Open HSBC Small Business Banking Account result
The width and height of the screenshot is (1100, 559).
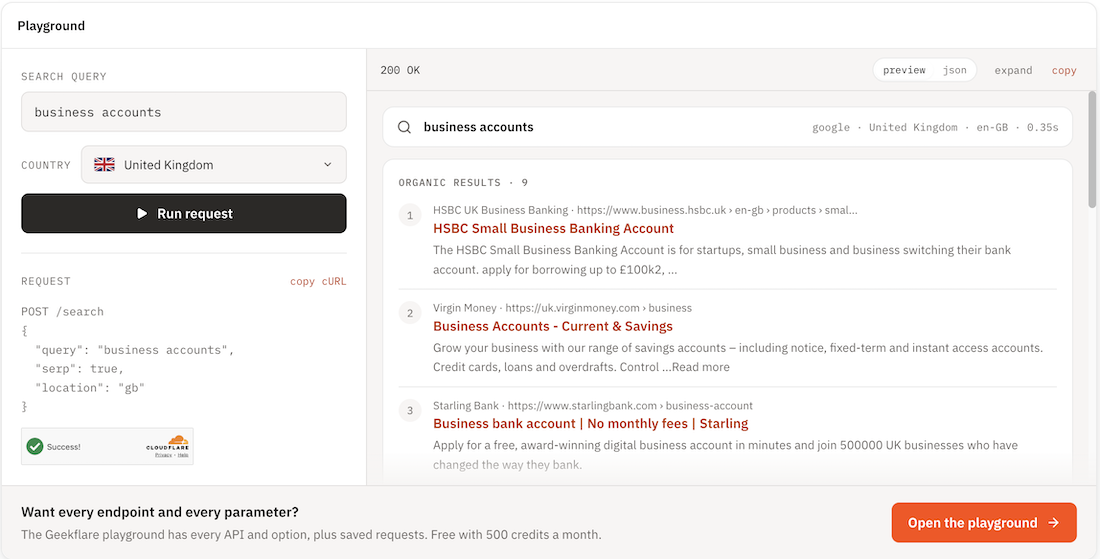(x=553, y=229)
